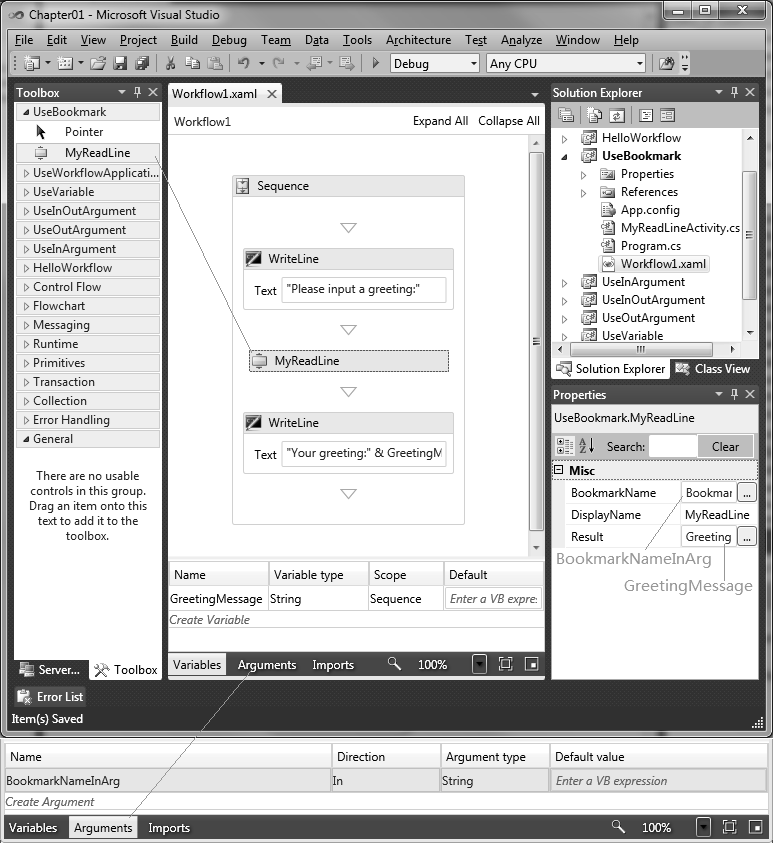This screenshot has height=843, width=773.
Task: Switch to upper Arguments tab in designer
Action: pyautogui.click(x=267, y=665)
